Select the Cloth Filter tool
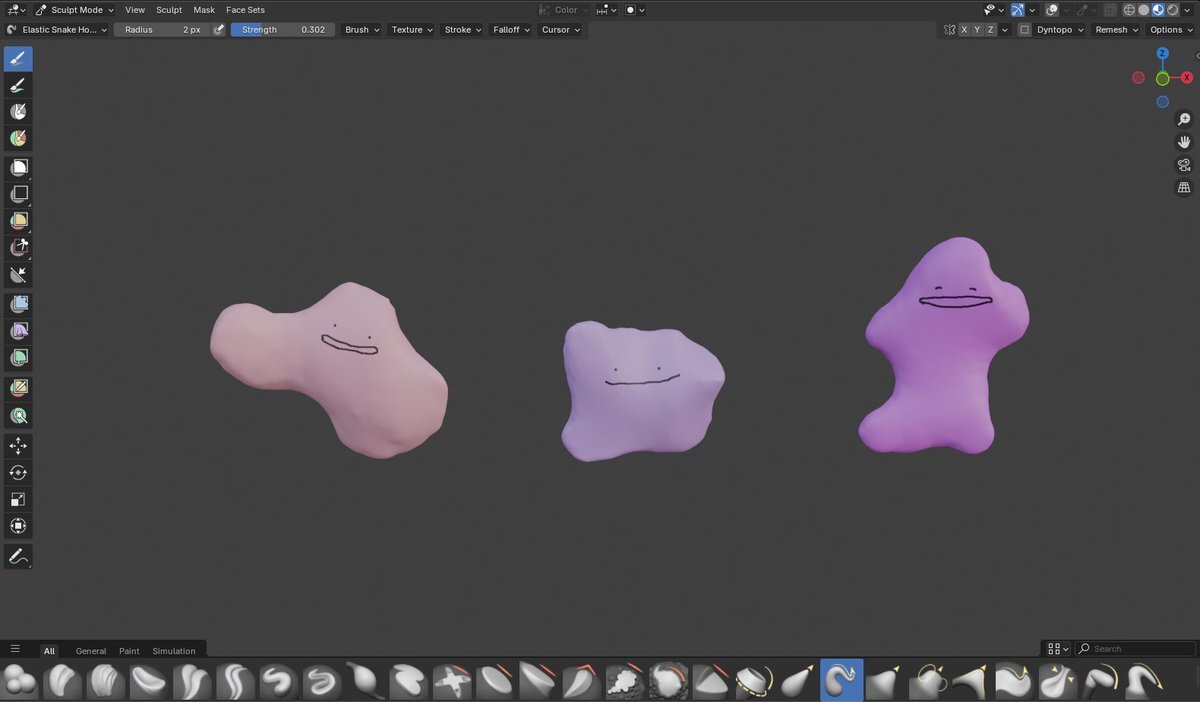The width and height of the screenshot is (1200, 702). [18, 331]
